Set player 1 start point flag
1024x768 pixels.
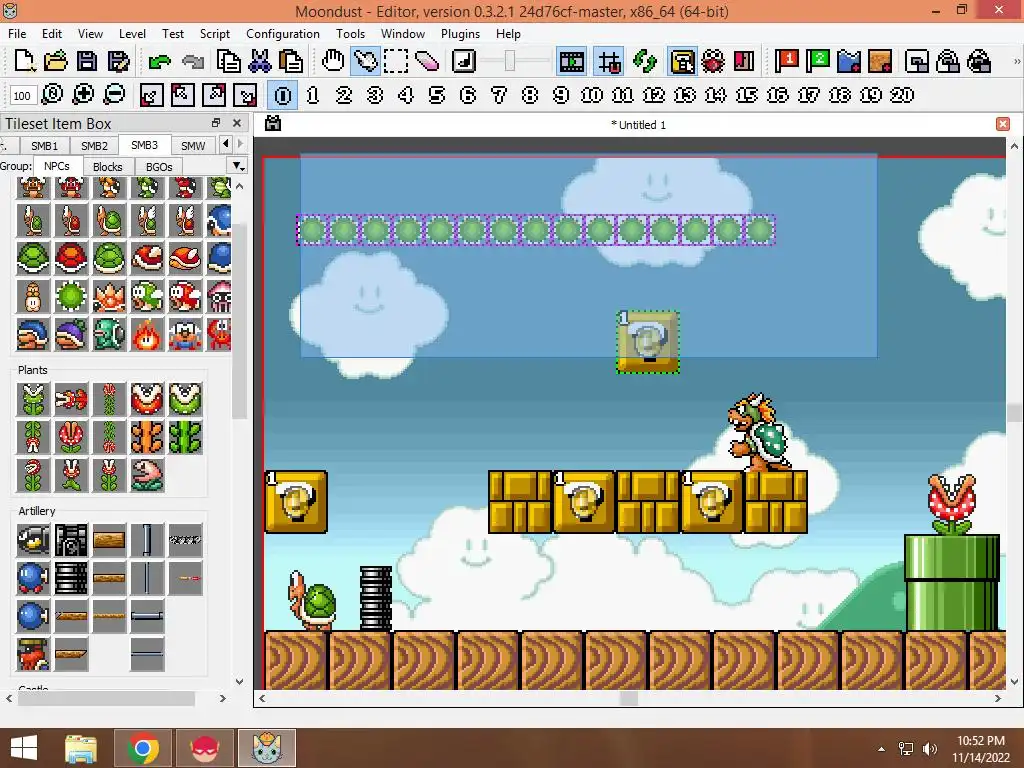786,61
